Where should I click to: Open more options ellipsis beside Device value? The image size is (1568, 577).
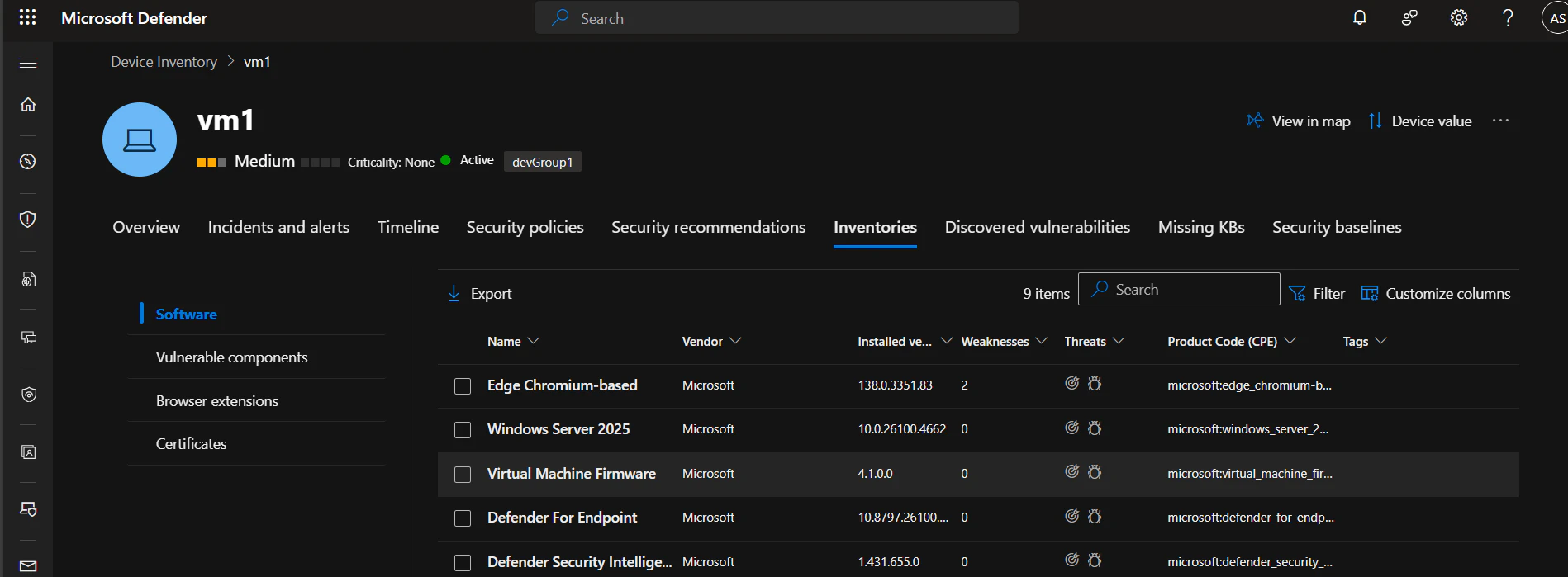click(1500, 121)
